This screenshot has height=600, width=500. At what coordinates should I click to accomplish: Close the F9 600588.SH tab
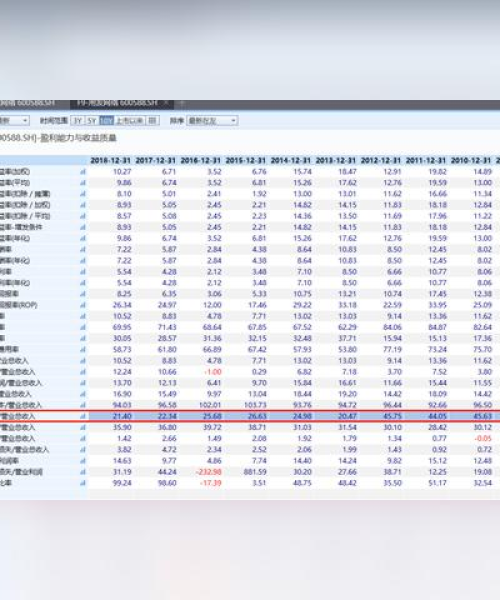pyautogui.click(x=166, y=103)
